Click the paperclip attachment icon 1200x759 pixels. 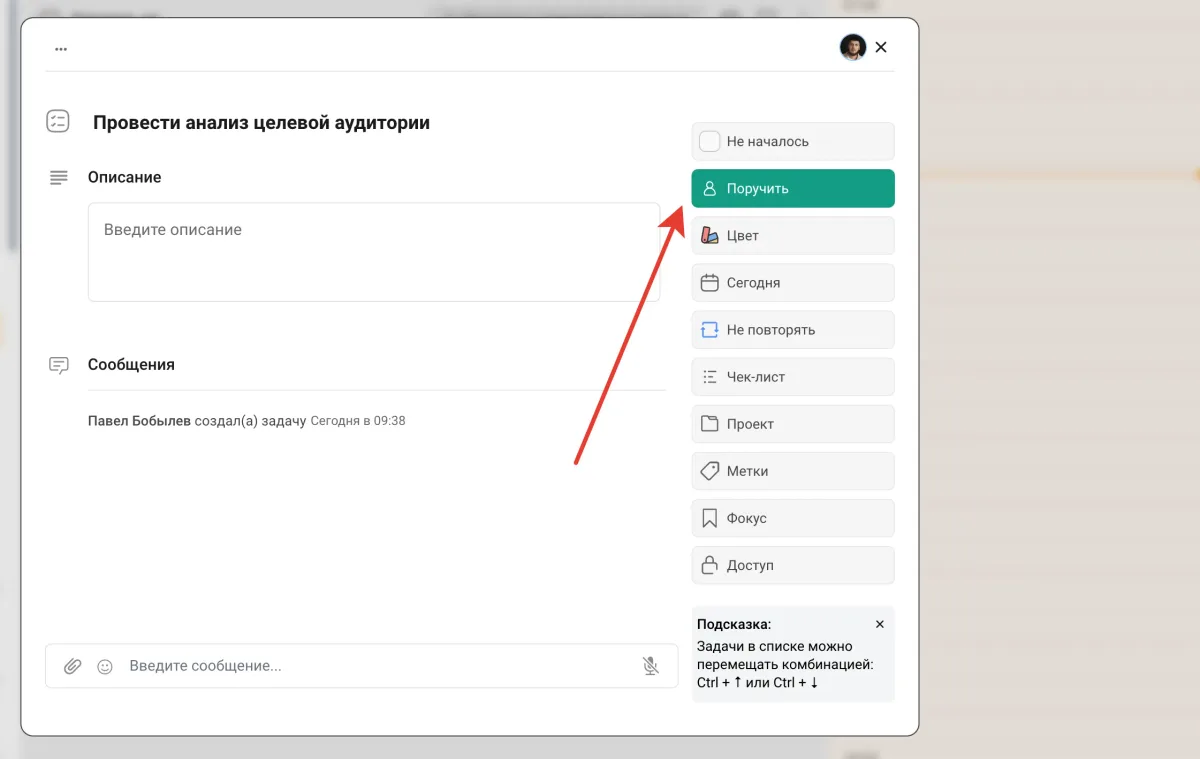pos(72,666)
